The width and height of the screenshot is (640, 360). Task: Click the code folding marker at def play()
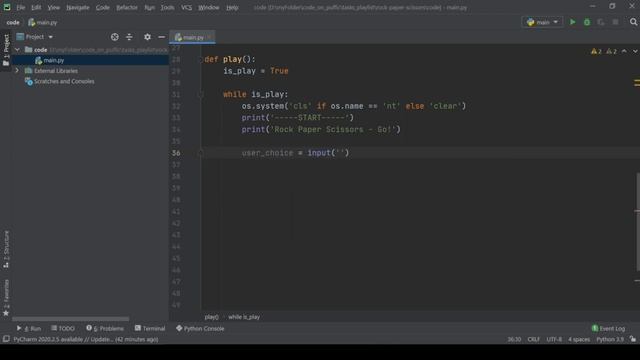(200, 59)
